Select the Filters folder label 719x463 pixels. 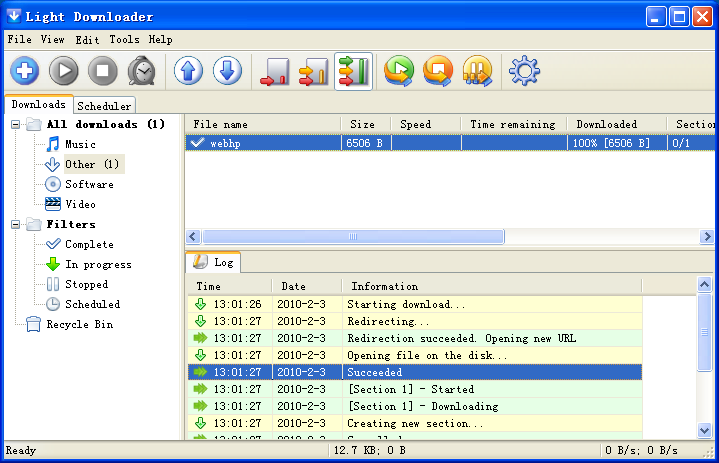(71, 224)
